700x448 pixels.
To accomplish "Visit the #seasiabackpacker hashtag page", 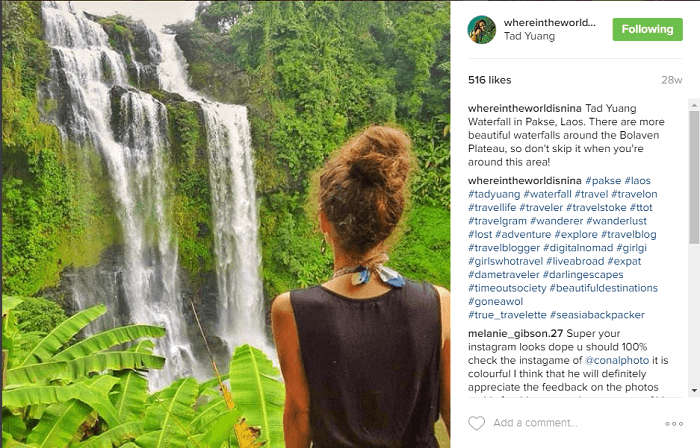I will click(595, 315).
